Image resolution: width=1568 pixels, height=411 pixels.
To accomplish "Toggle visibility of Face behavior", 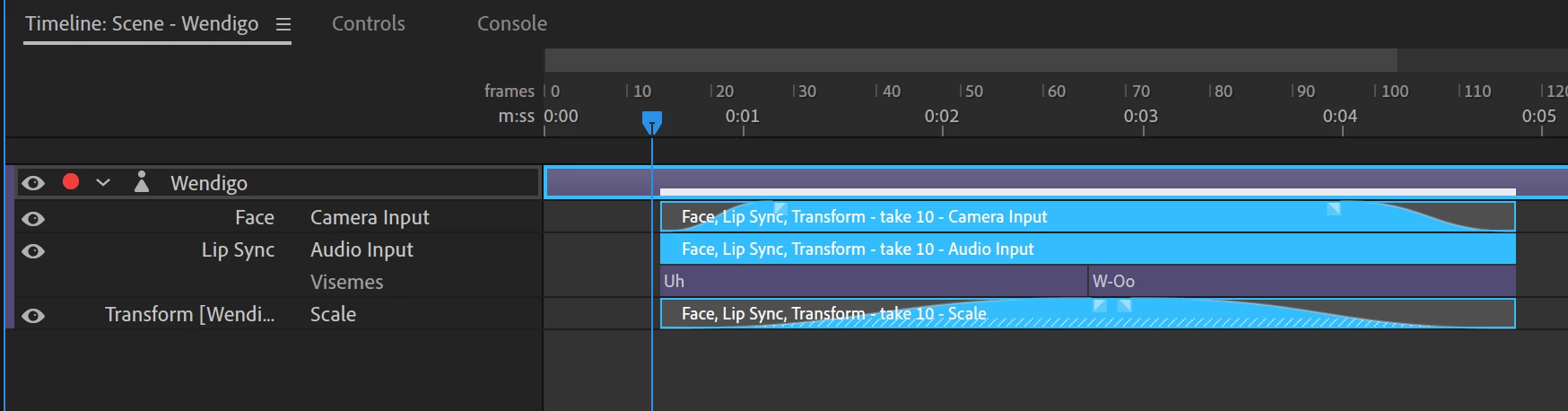I will point(33,219).
